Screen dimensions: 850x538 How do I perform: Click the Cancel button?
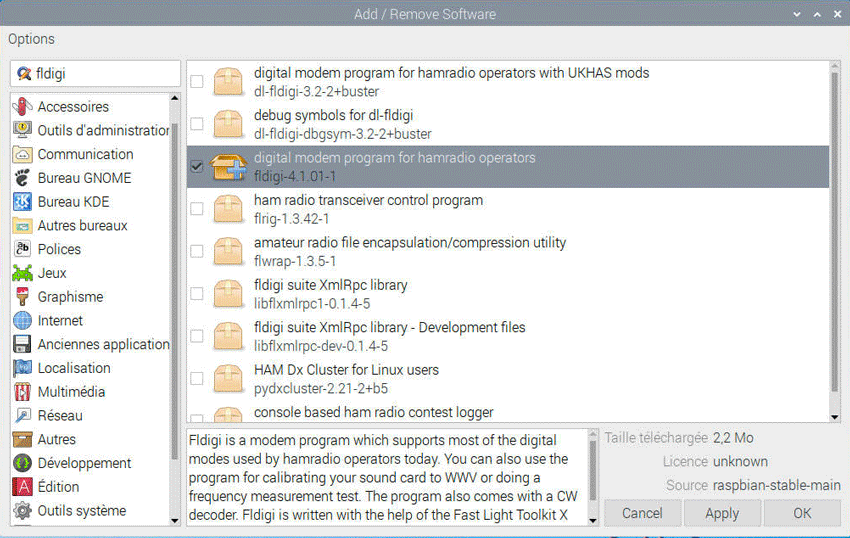pos(642,513)
